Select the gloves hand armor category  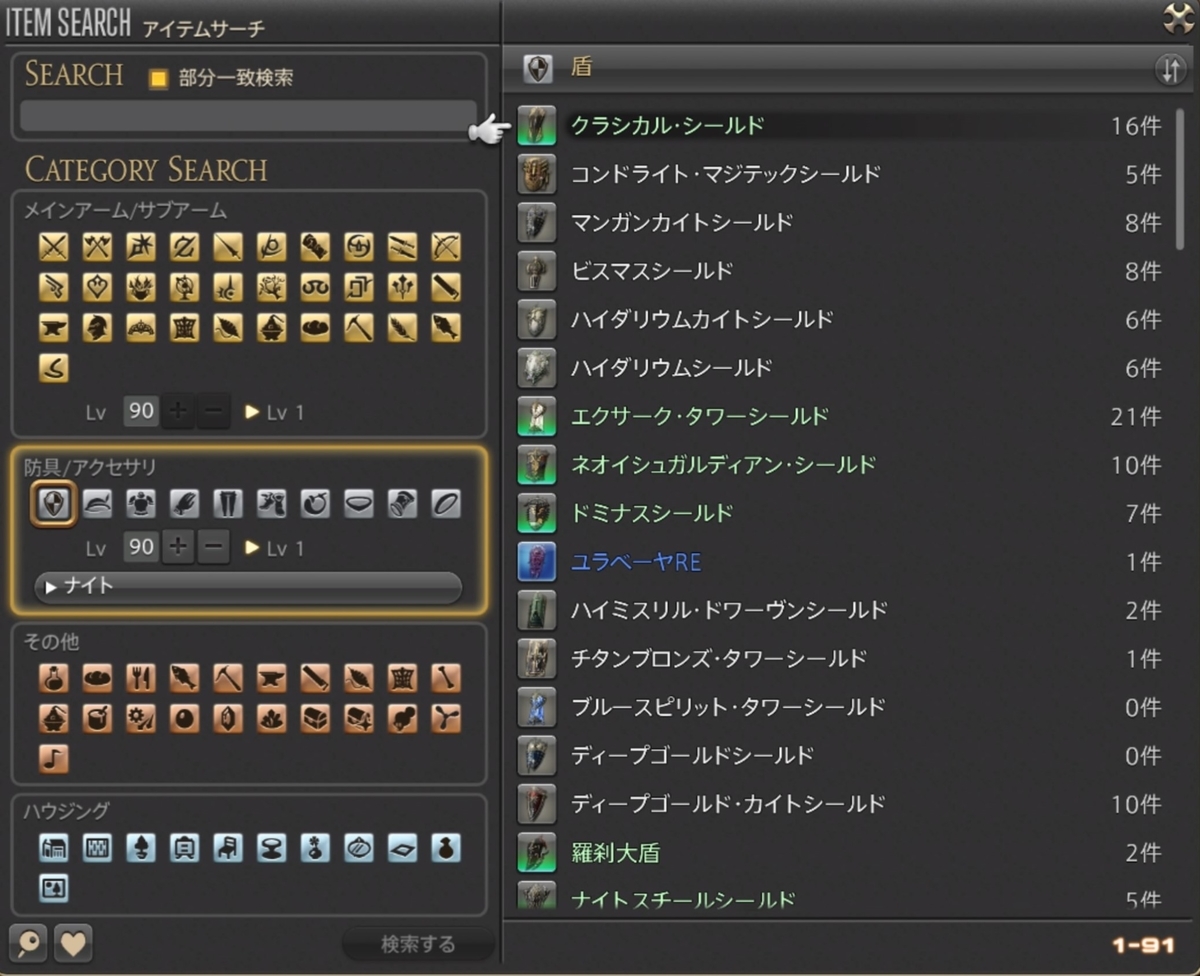[184, 504]
